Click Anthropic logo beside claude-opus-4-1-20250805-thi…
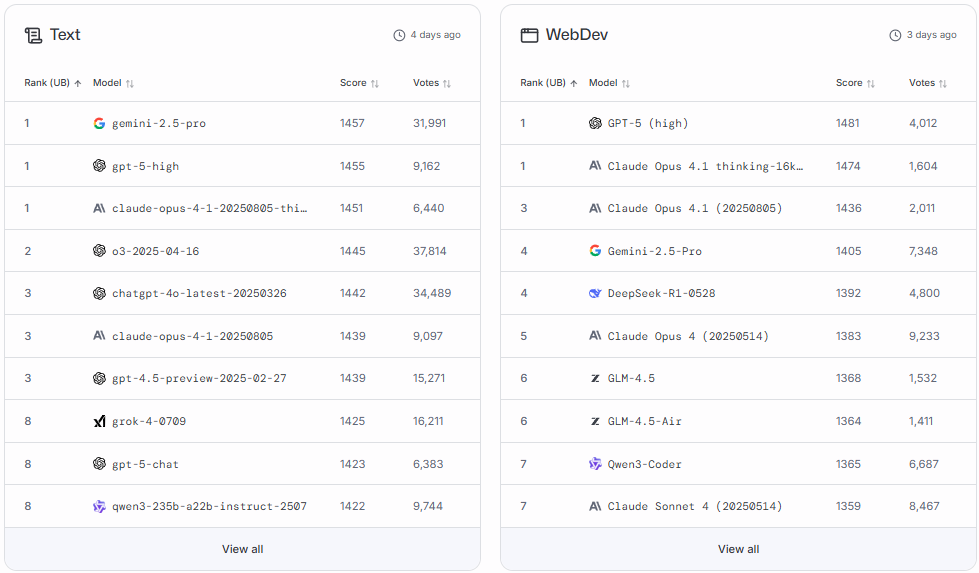This screenshot has width=979, height=573. pos(99,208)
